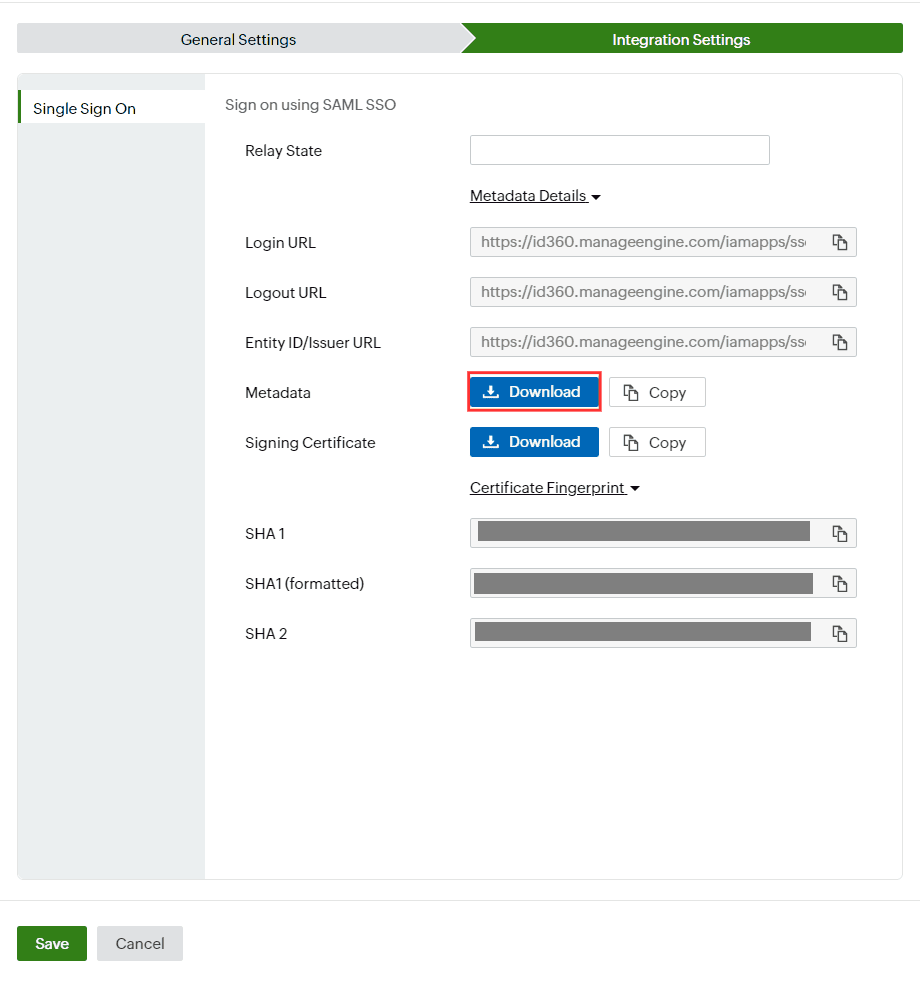Click the copy icon beside SHA 1
This screenshot has height=988, width=920.
pyautogui.click(x=840, y=532)
